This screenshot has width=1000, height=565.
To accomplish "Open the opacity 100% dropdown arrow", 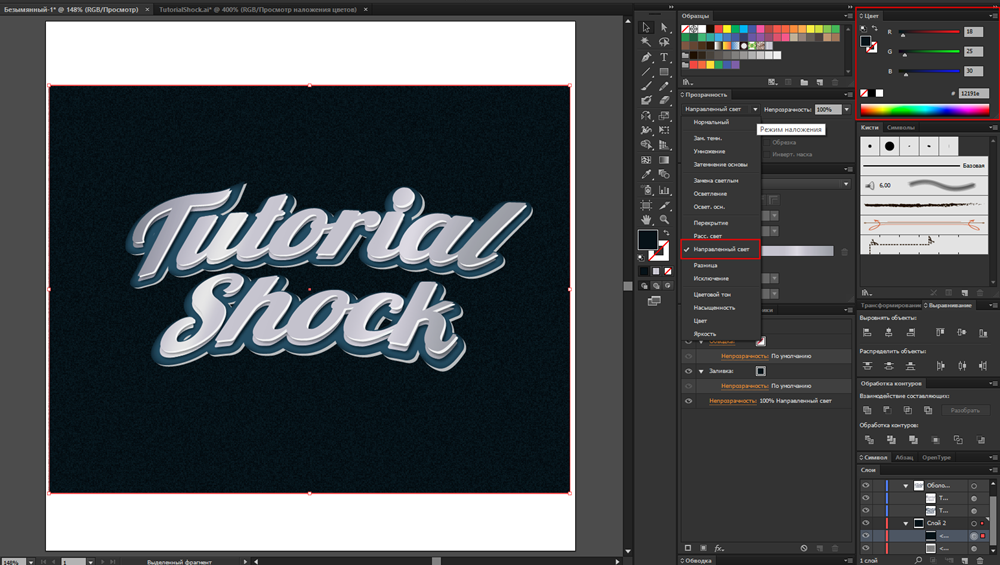I will [846, 109].
